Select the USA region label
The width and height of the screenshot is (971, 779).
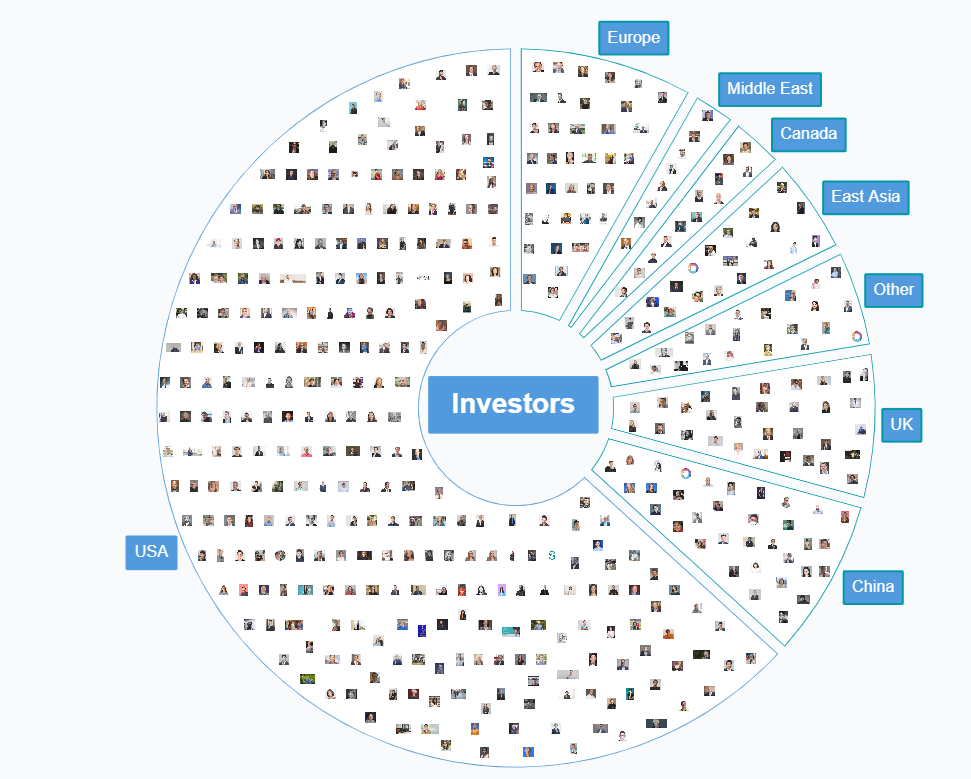click(x=151, y=552)
